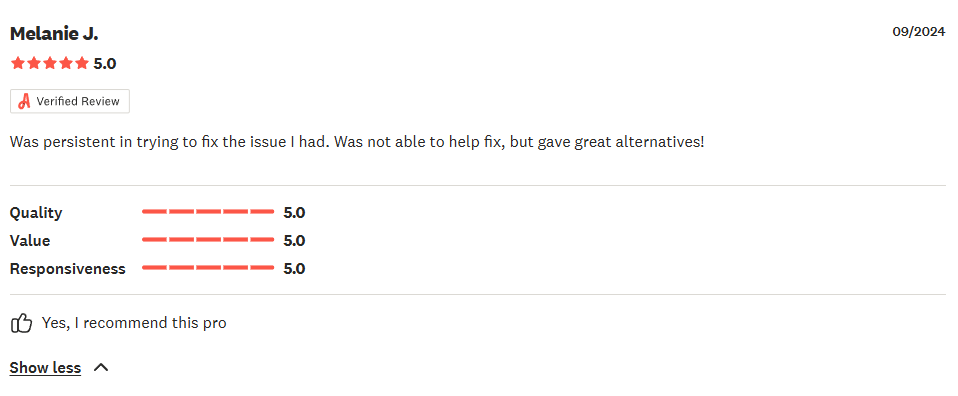This screenshot has height=396, width=958.
Task: Click reviewer name Melanie J.
Action: (54, 34)
